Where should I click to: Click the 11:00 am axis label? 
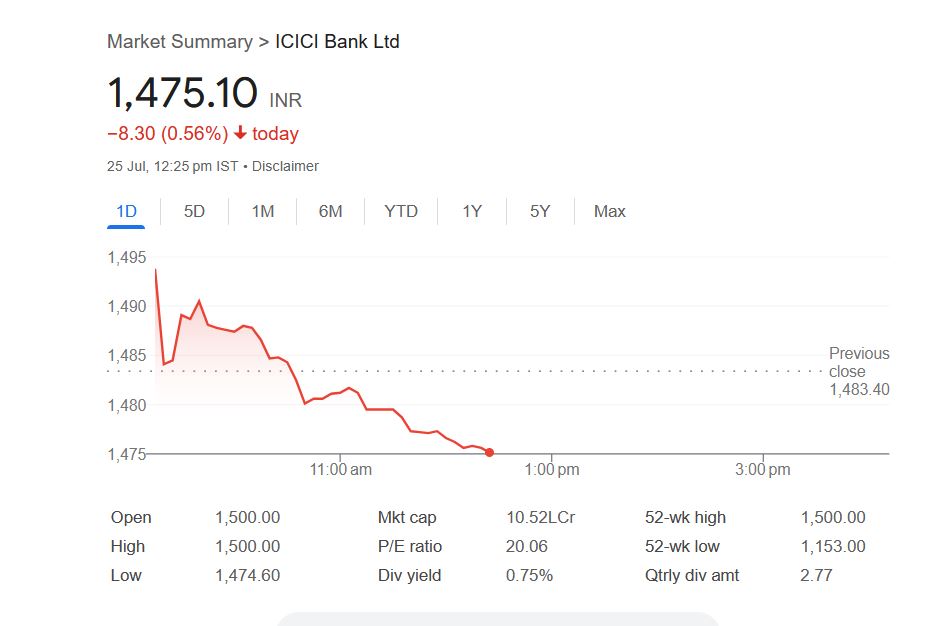click(342, 469)
